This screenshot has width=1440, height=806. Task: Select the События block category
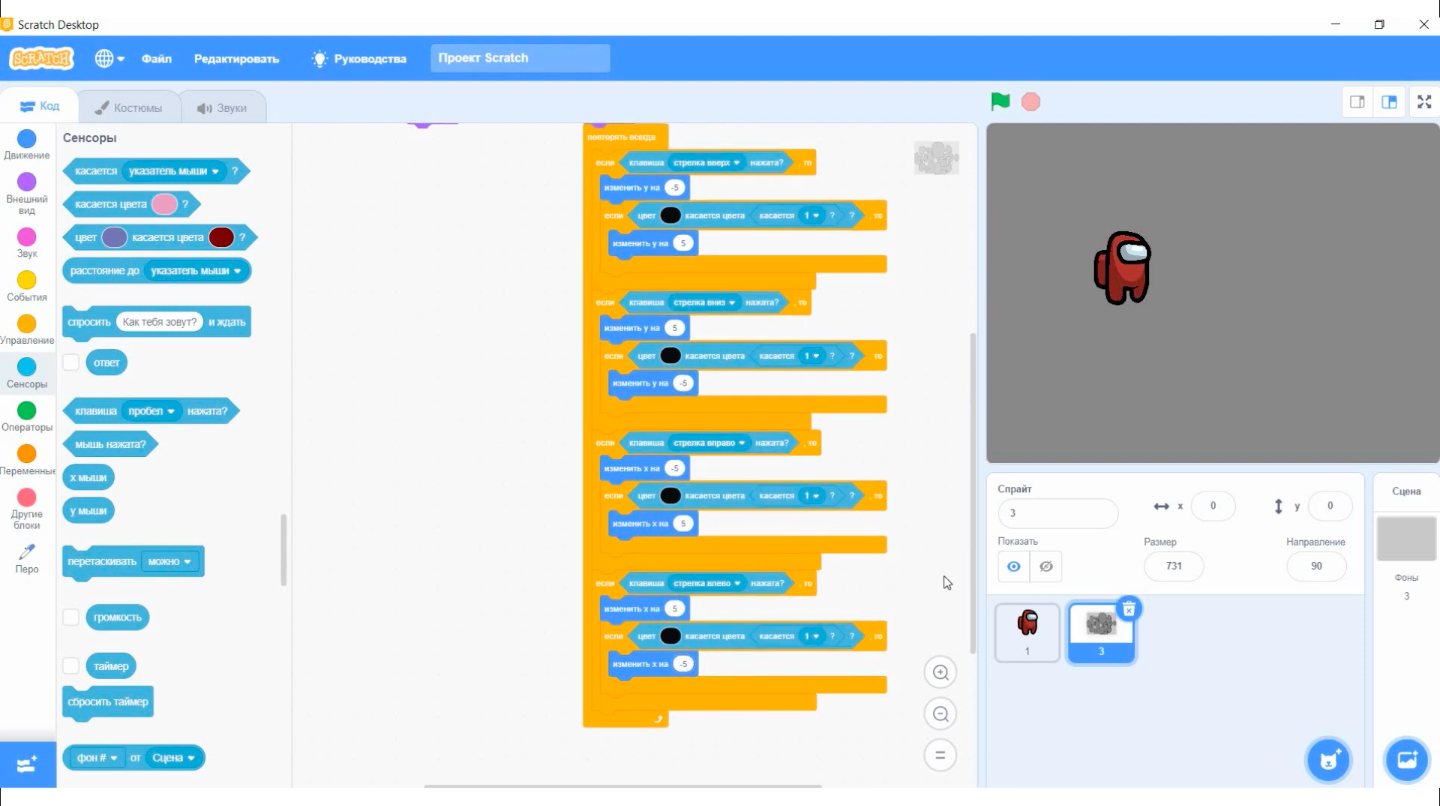27,286
